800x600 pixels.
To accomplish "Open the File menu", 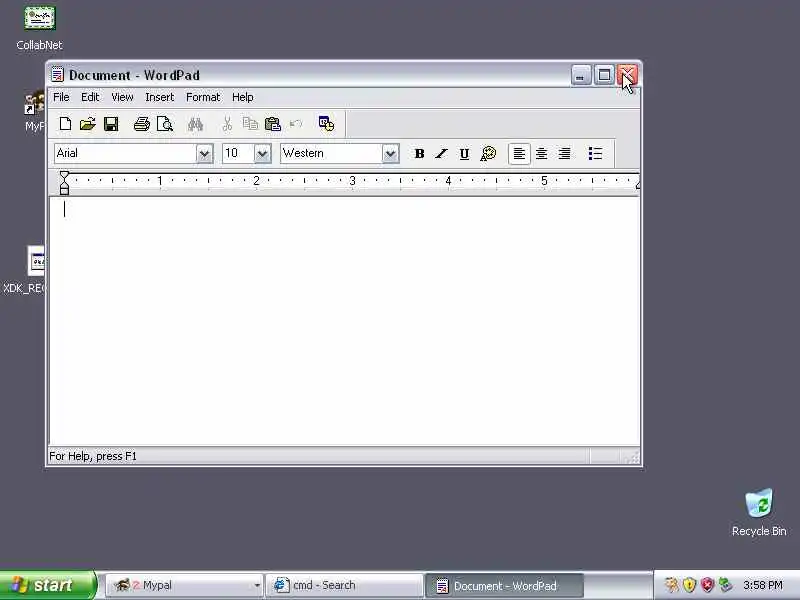I will click(x=61, y=97).
